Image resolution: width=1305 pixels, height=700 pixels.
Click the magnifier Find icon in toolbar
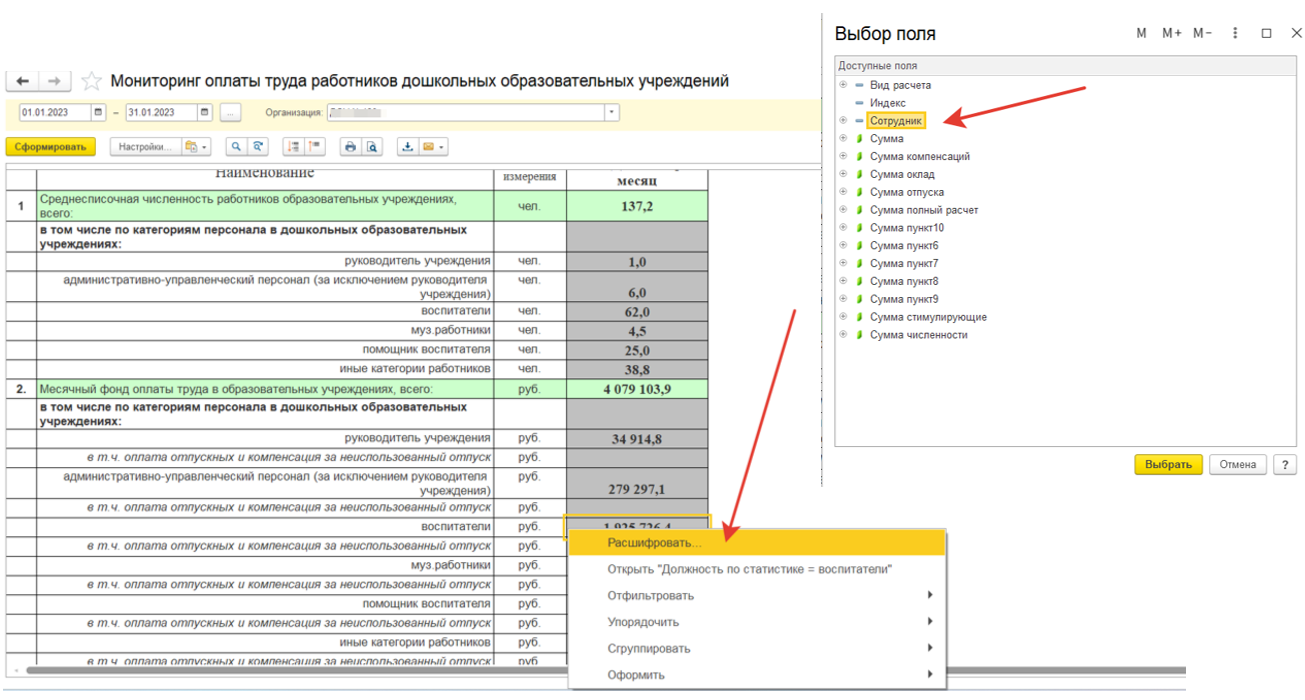(x=236, y=147)
